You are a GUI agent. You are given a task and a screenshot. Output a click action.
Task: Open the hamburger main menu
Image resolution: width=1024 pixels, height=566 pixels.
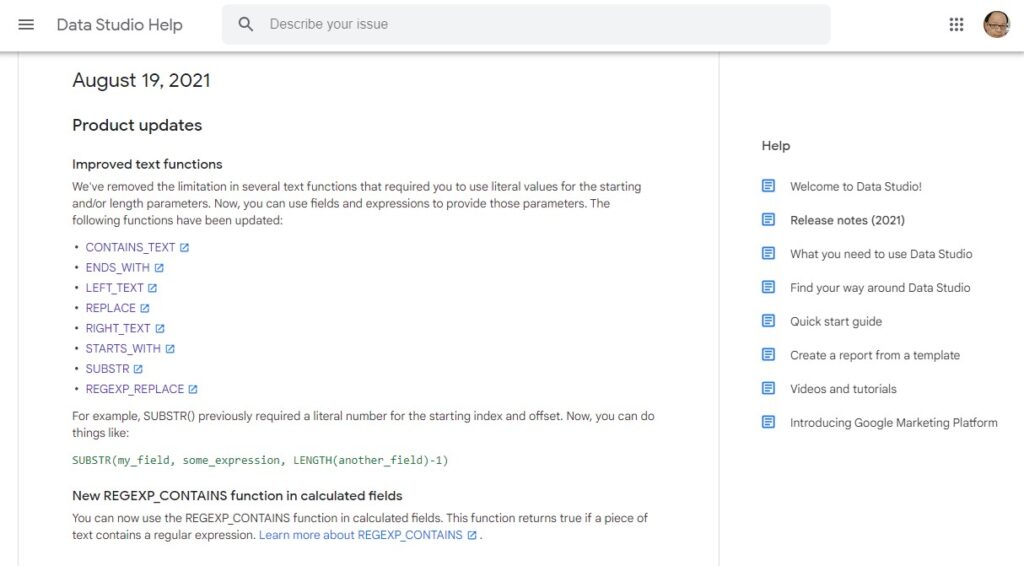point(26,25)
